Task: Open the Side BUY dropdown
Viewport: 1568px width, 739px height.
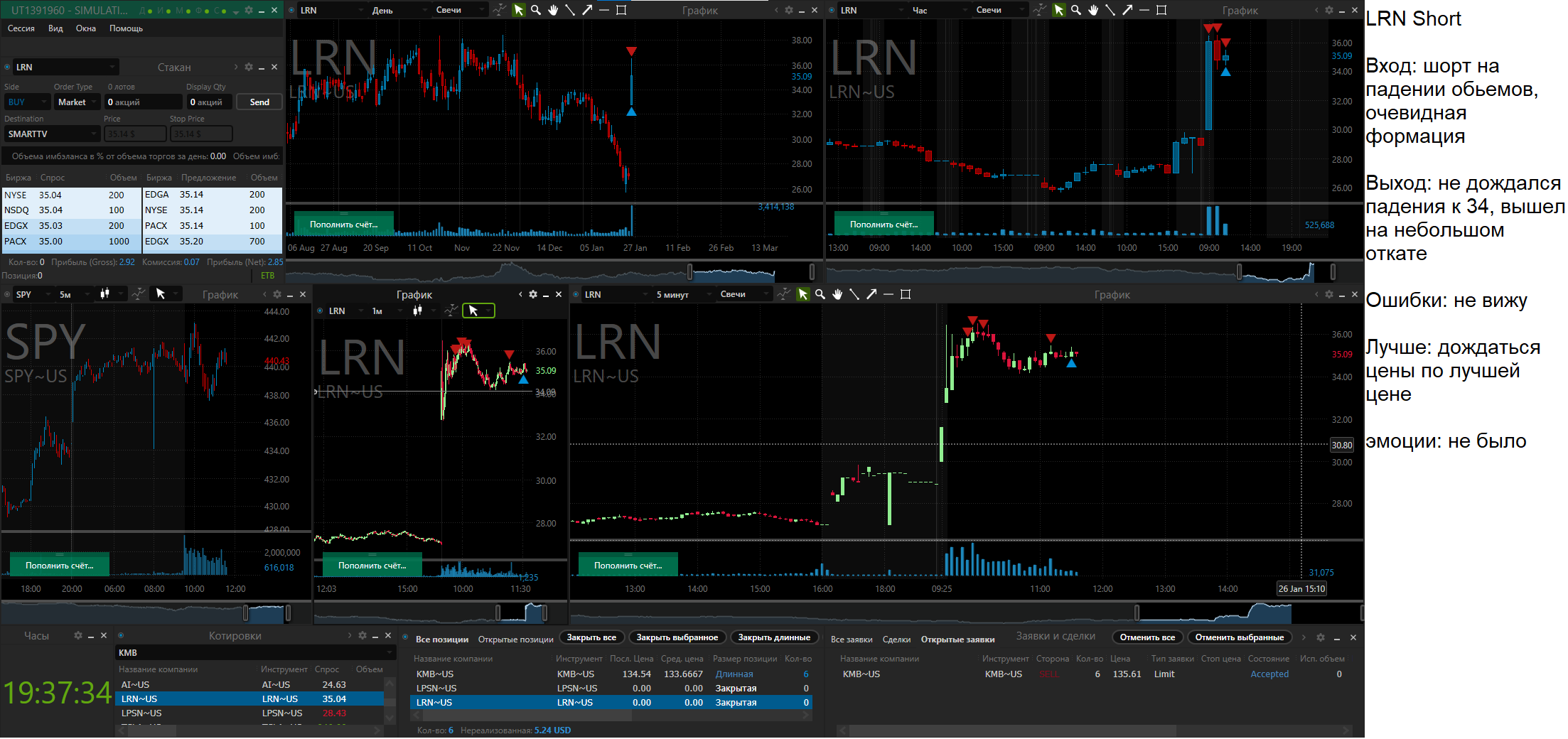Action: coord(26,102)
